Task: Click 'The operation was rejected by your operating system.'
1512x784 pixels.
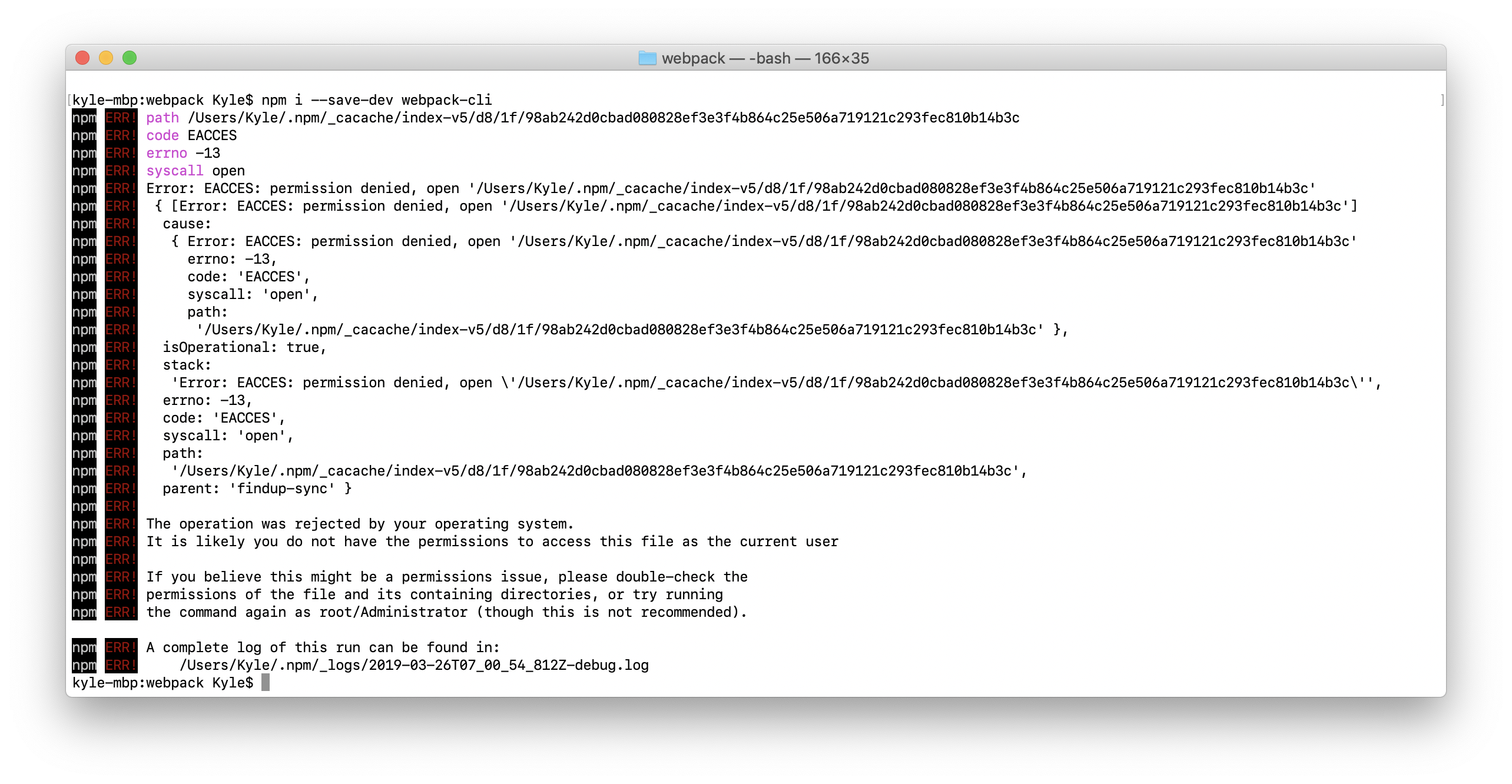Action: click(x=360, y=524)
